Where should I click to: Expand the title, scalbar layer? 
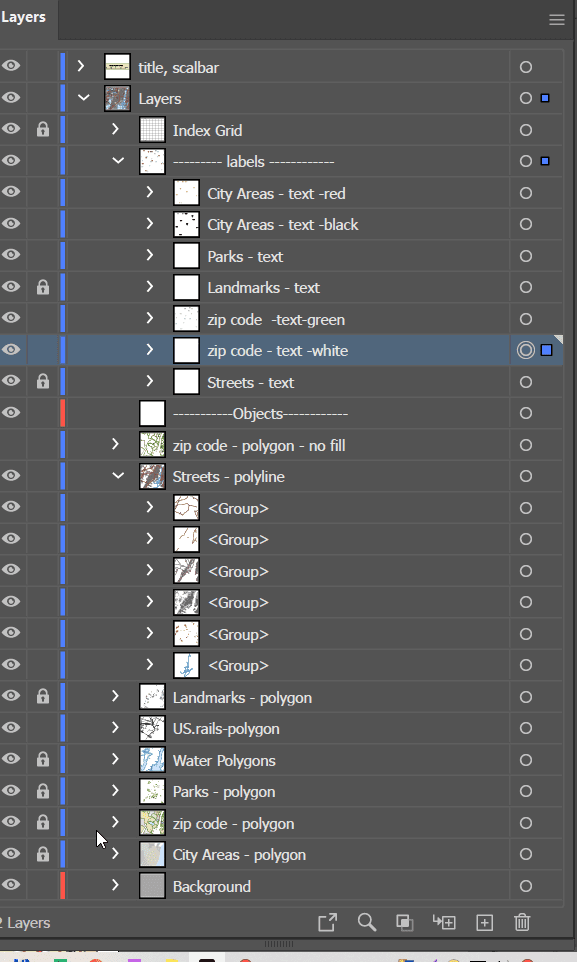coord(81,66)
